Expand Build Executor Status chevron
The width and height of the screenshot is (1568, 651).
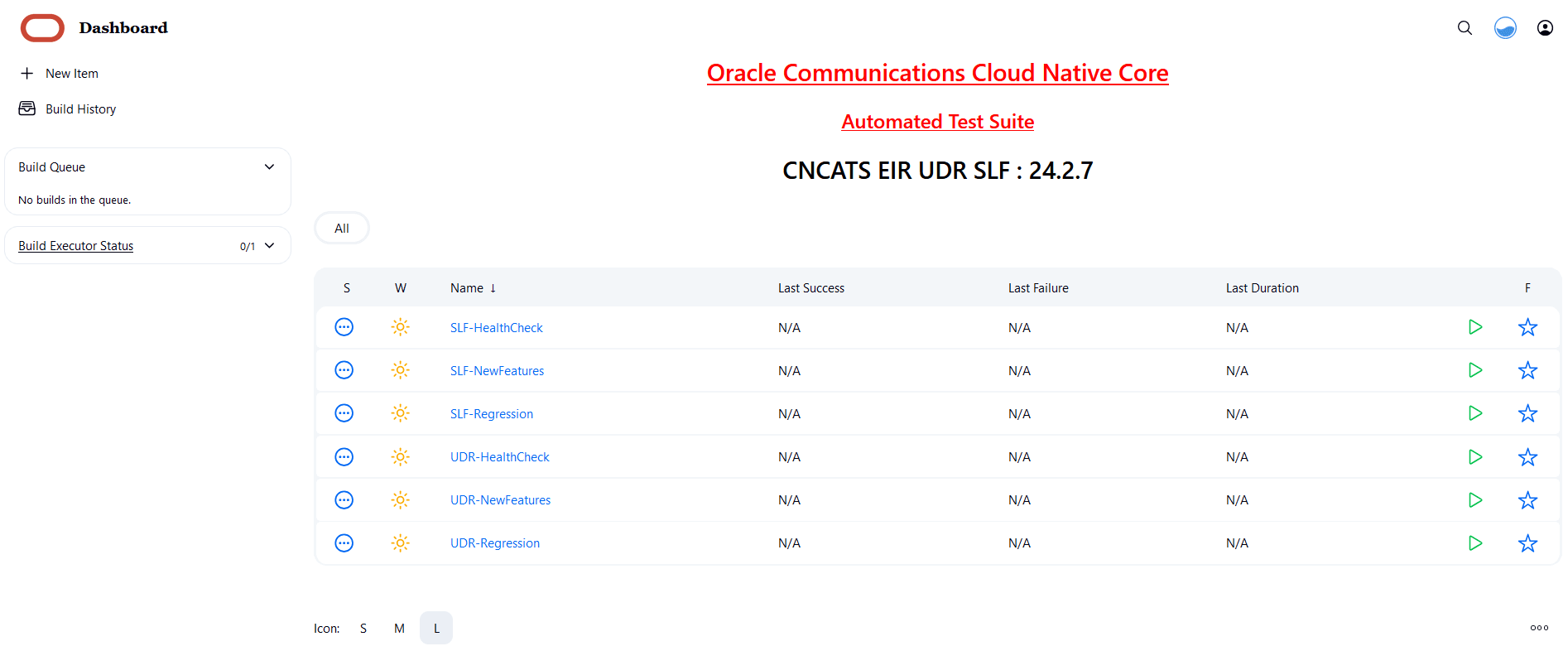[x=269, y=246]
